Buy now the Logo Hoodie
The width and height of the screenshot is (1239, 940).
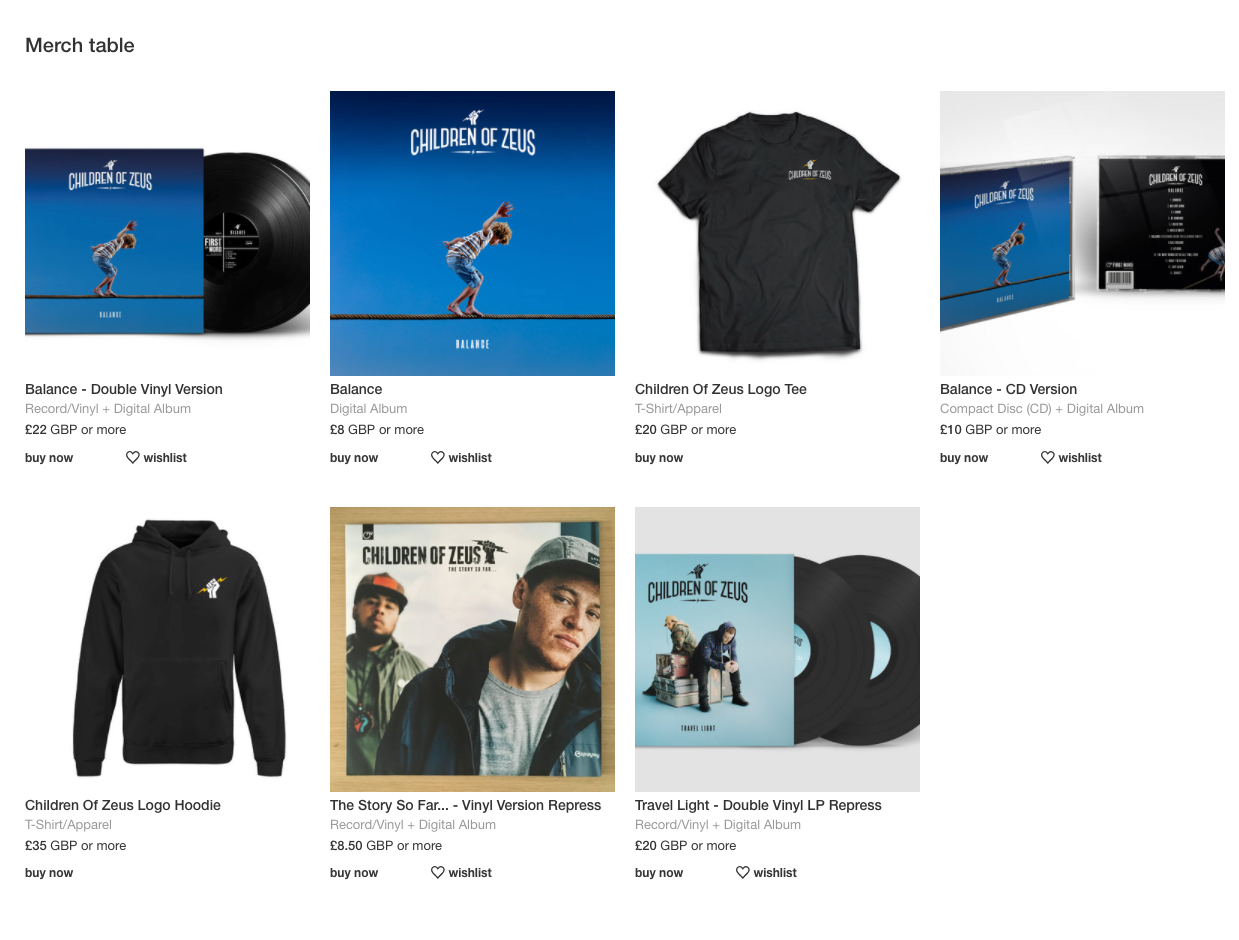point(49,873)
